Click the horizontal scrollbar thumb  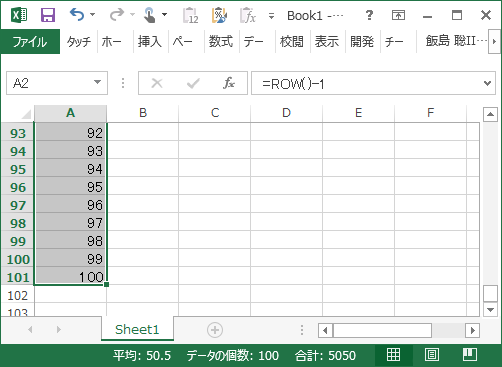click(382, 330)
